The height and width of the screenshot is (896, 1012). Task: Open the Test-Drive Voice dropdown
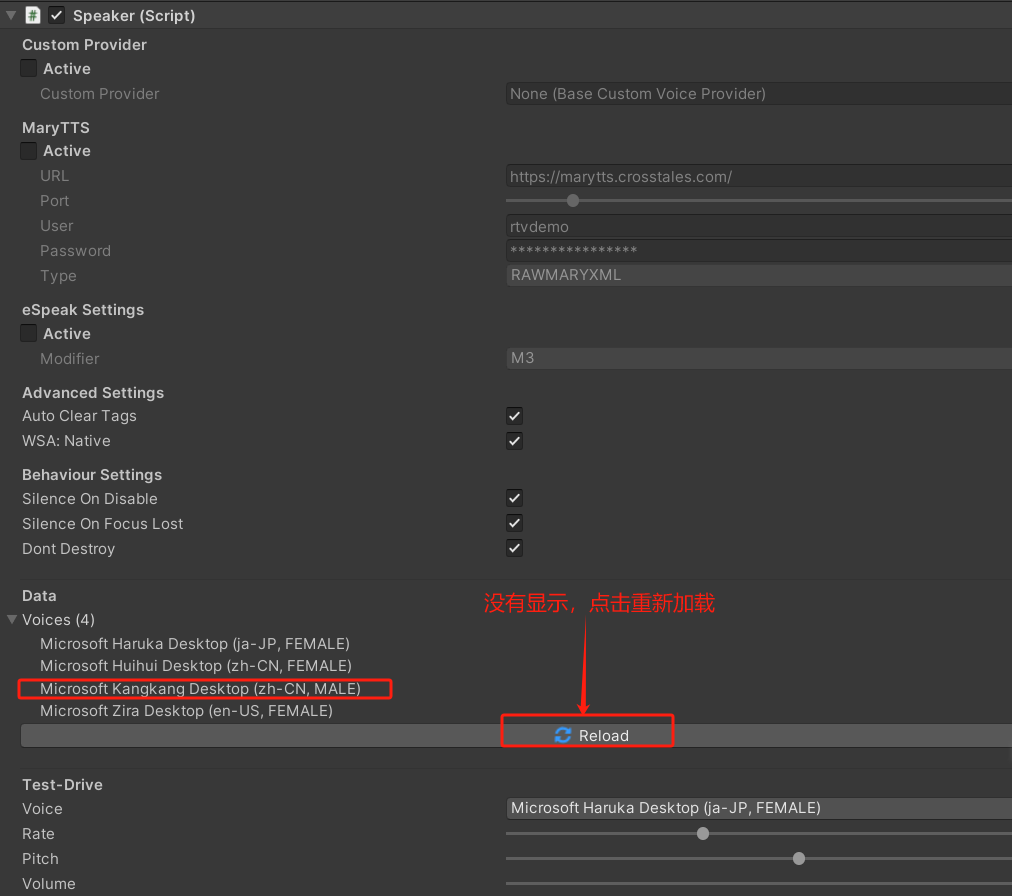(x=757, y=808)
